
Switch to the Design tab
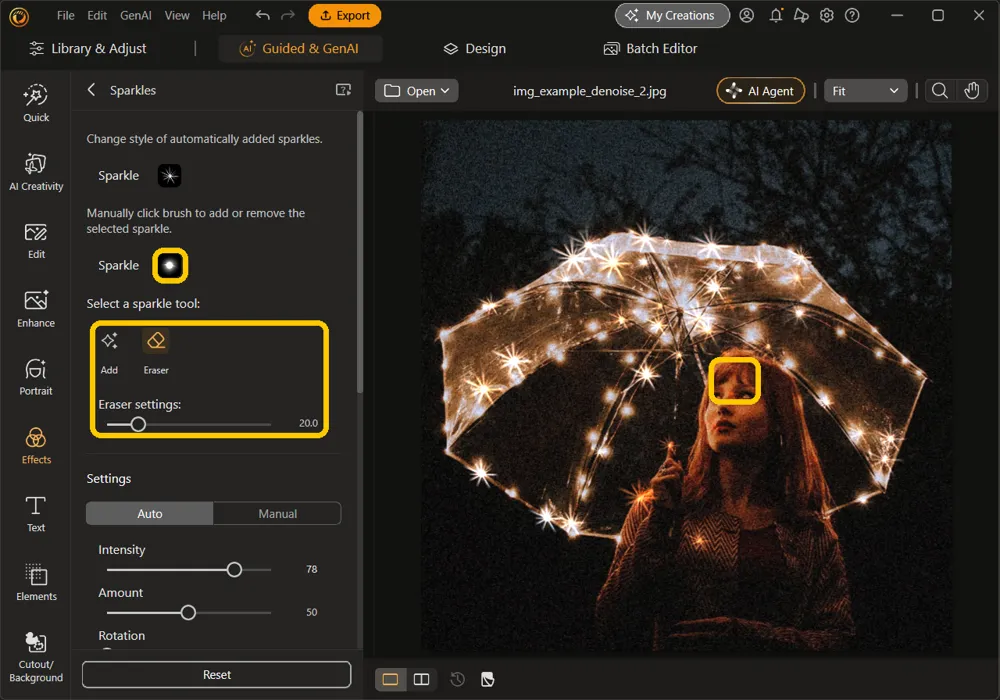474,48
